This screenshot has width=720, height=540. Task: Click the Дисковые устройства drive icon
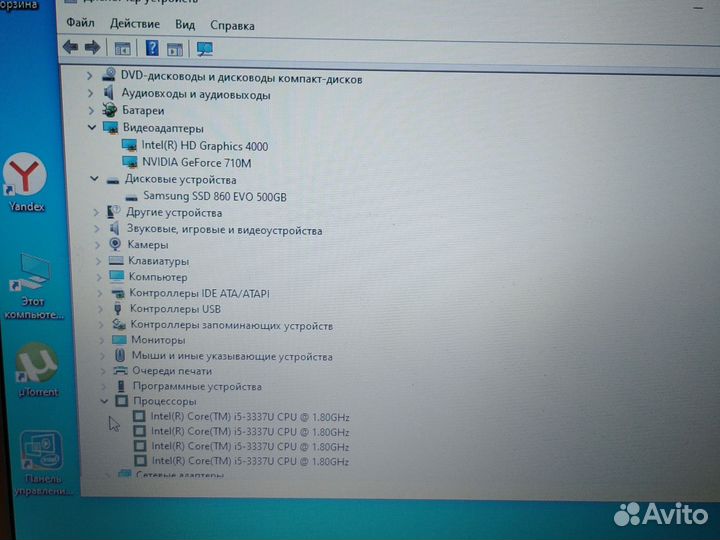click(x=113, y=180)
